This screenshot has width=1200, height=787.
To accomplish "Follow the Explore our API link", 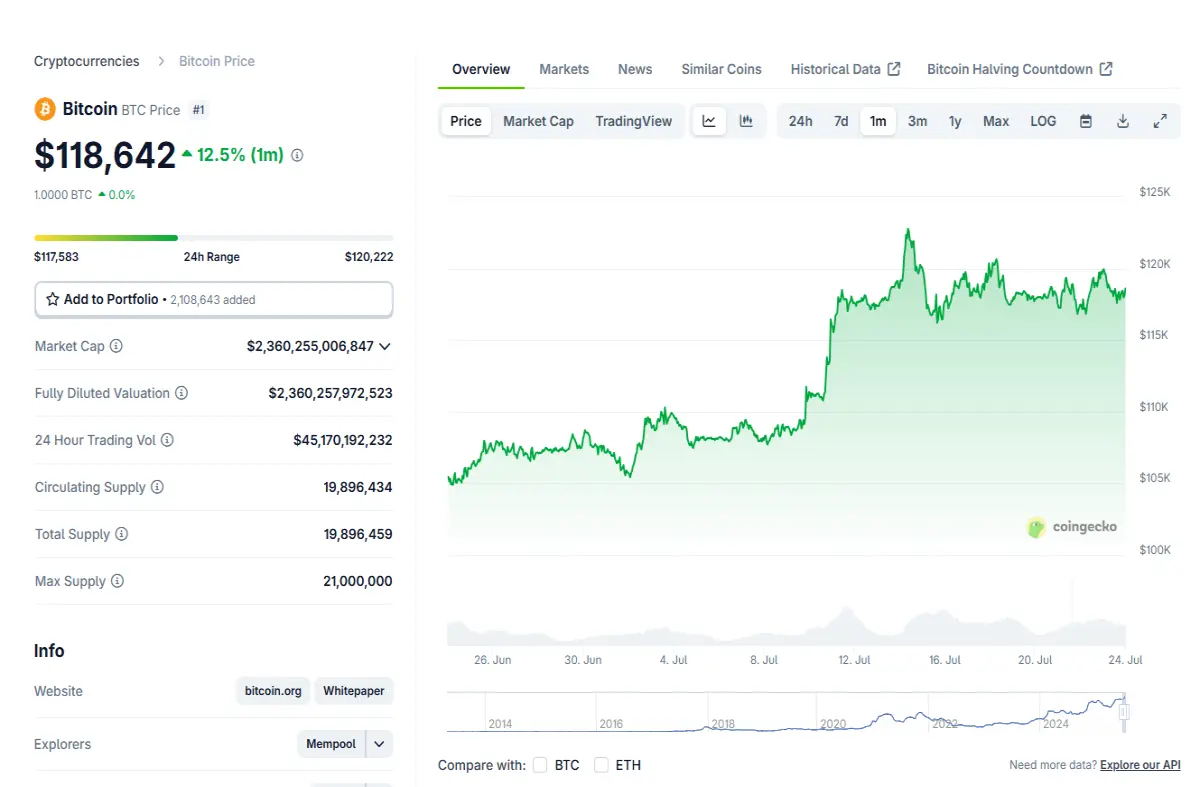I will click(1140, 765).
